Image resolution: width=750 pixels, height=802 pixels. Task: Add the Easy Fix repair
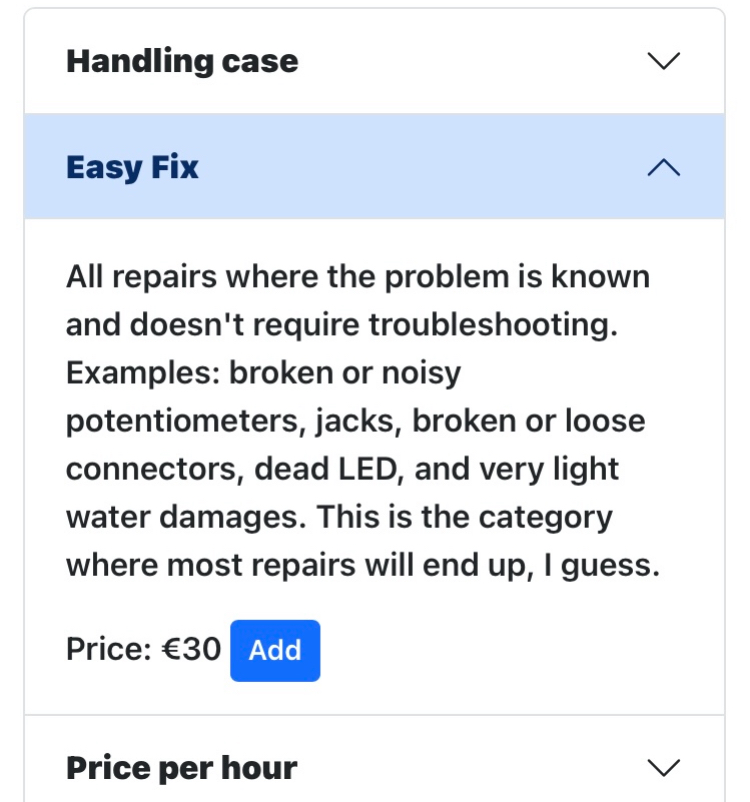pos(275,651)
